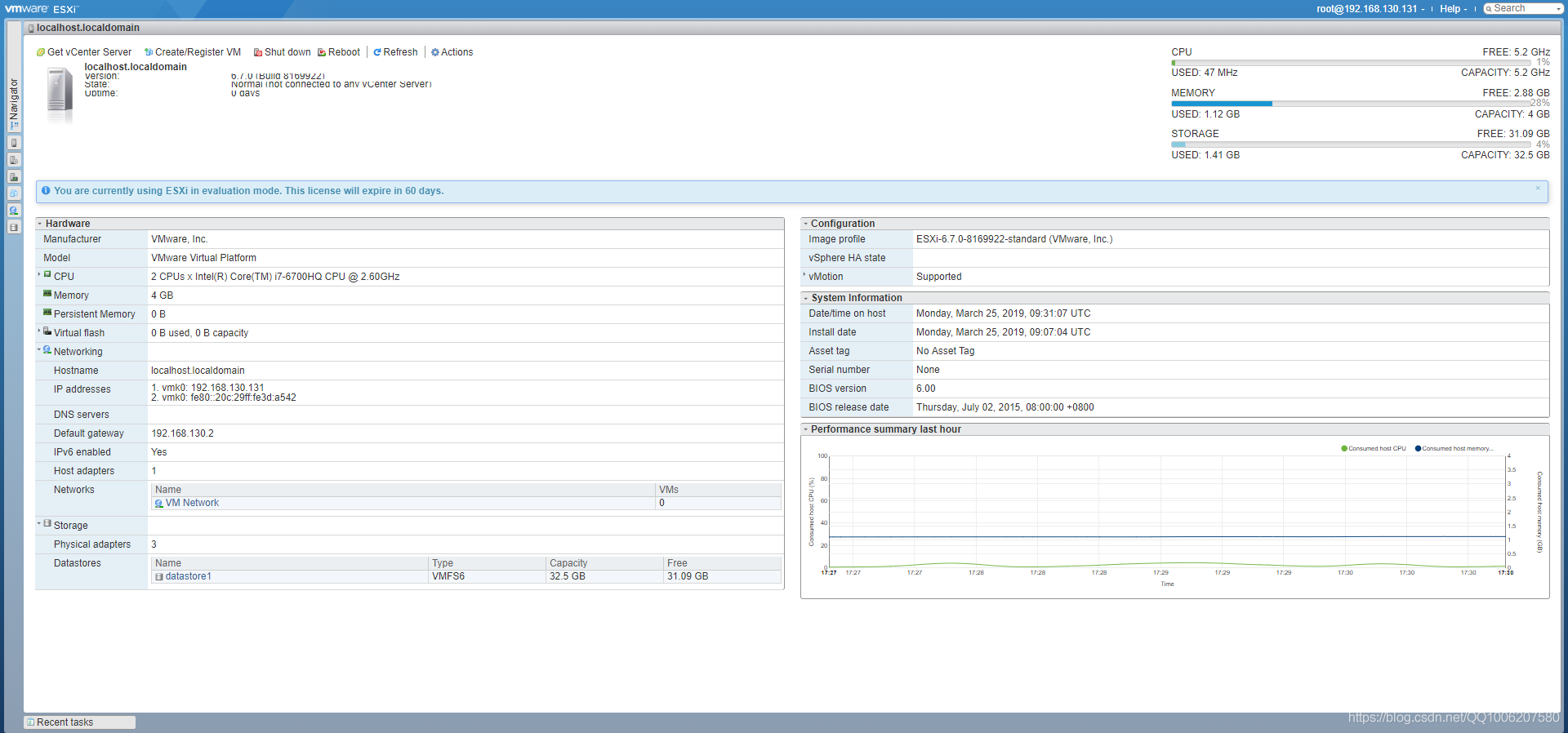Open the VM Network link
This screenshot has width=1568, height=733.
(x=192, y=504)
